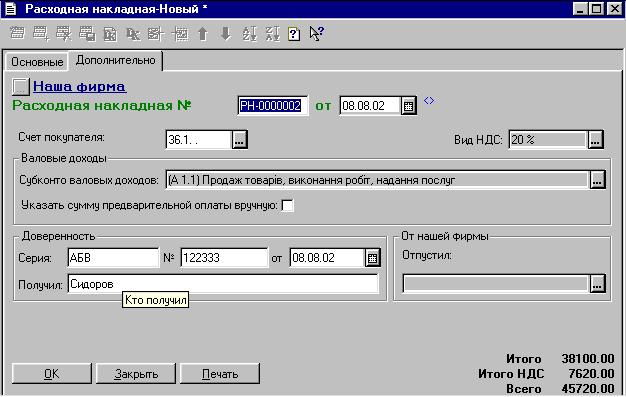Click the sort descending Z-A icon
The width and height of the screenshot is (626, 397).
tap(273, 34)
